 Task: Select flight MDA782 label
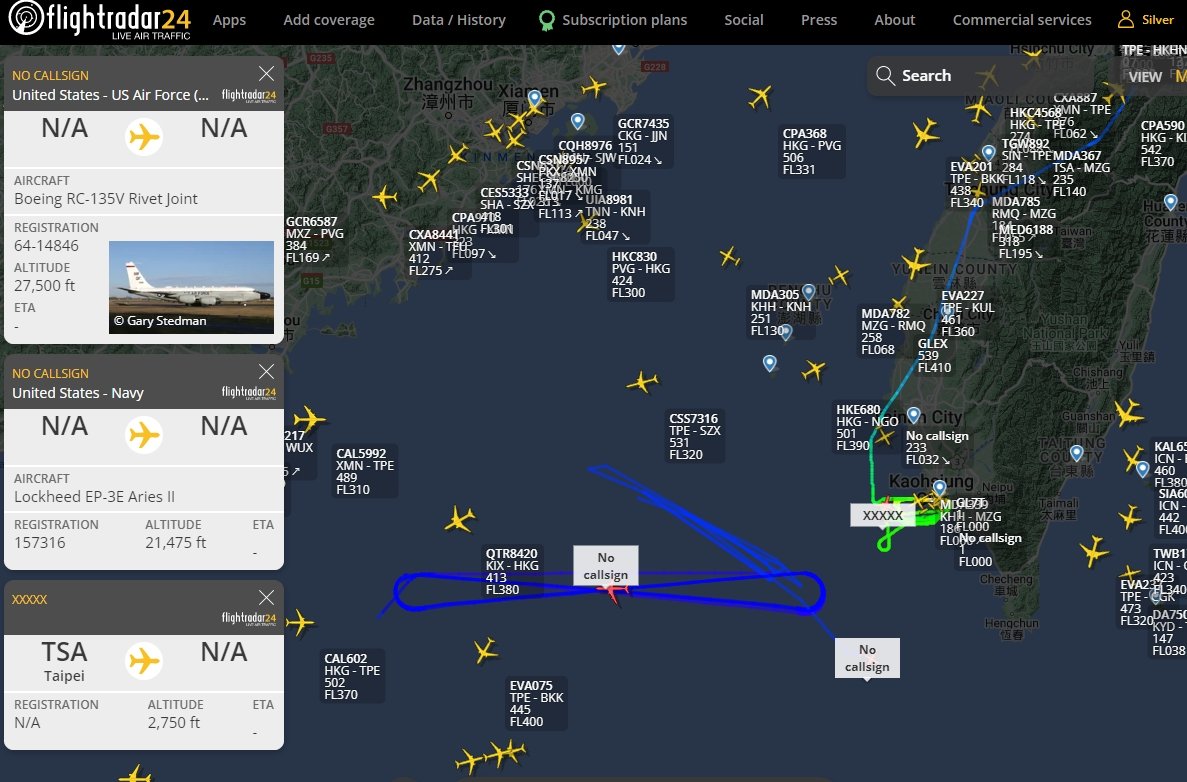(x=893, y=332)
